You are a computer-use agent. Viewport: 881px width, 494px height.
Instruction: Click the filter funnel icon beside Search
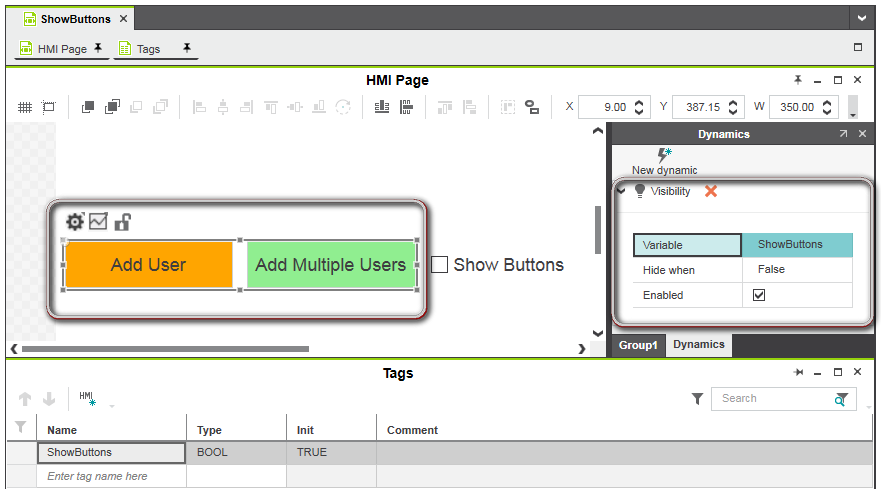697,399
